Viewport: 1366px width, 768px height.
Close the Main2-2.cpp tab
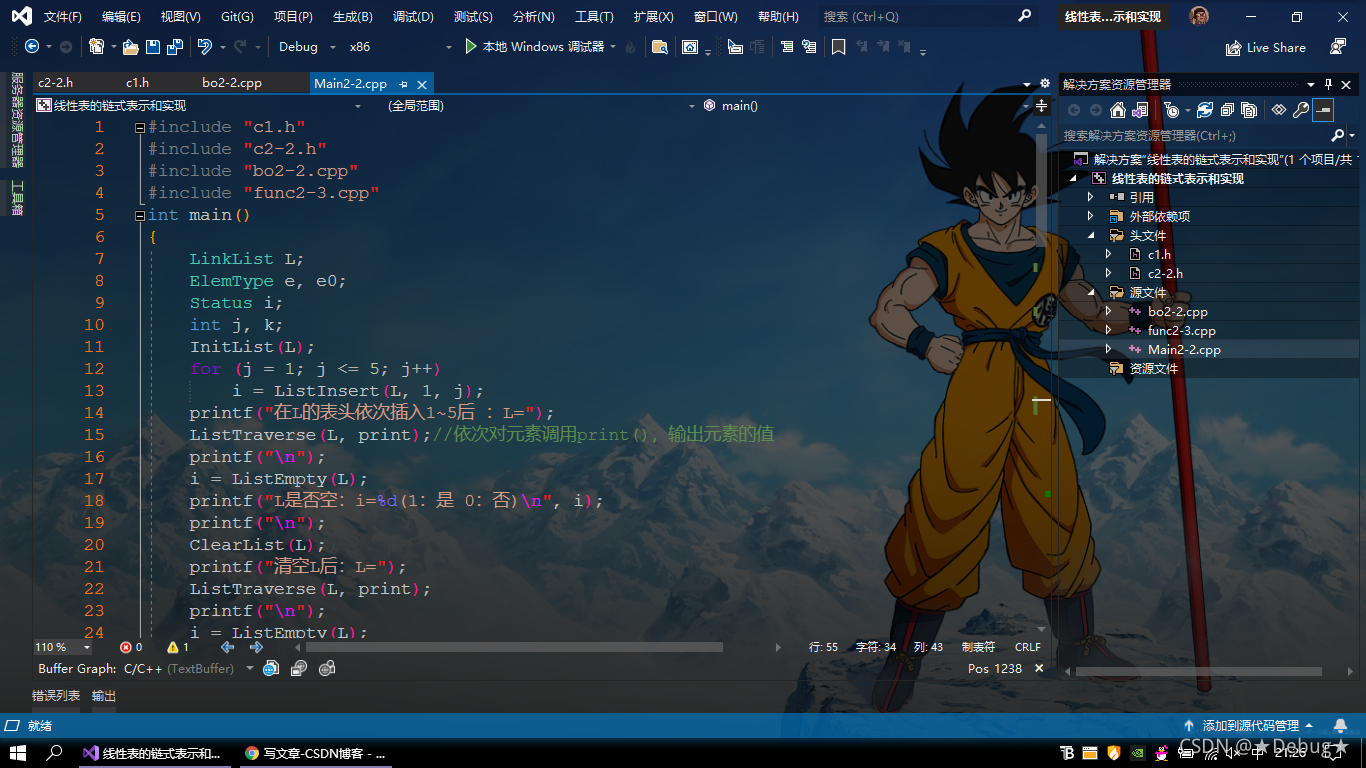click(x=422, y=85)
